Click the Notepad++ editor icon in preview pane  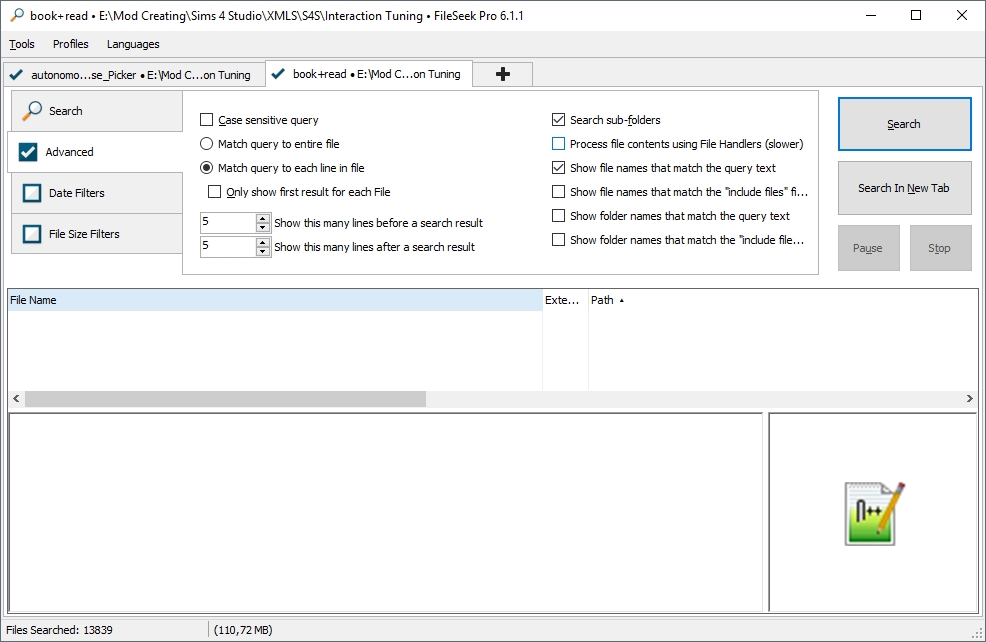point(874,513)
